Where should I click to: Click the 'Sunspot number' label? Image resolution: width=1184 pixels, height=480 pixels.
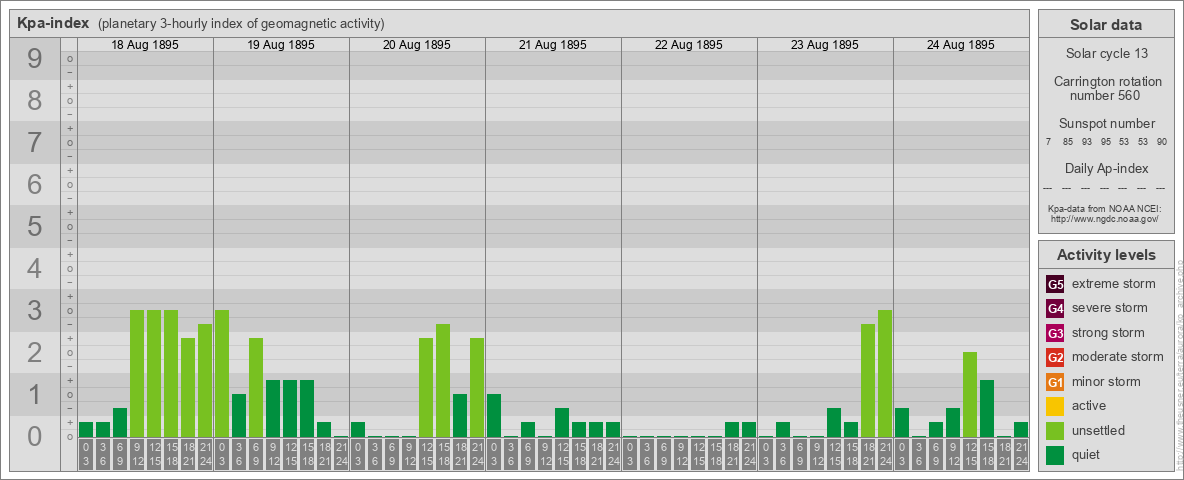pos(1107,124)
